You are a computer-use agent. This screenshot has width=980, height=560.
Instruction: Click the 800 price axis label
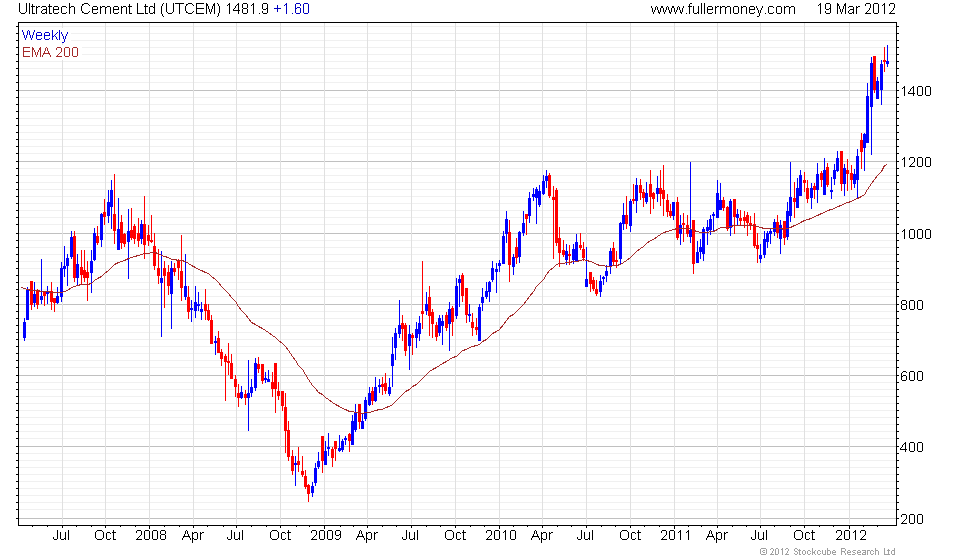(x=912, y=305)
